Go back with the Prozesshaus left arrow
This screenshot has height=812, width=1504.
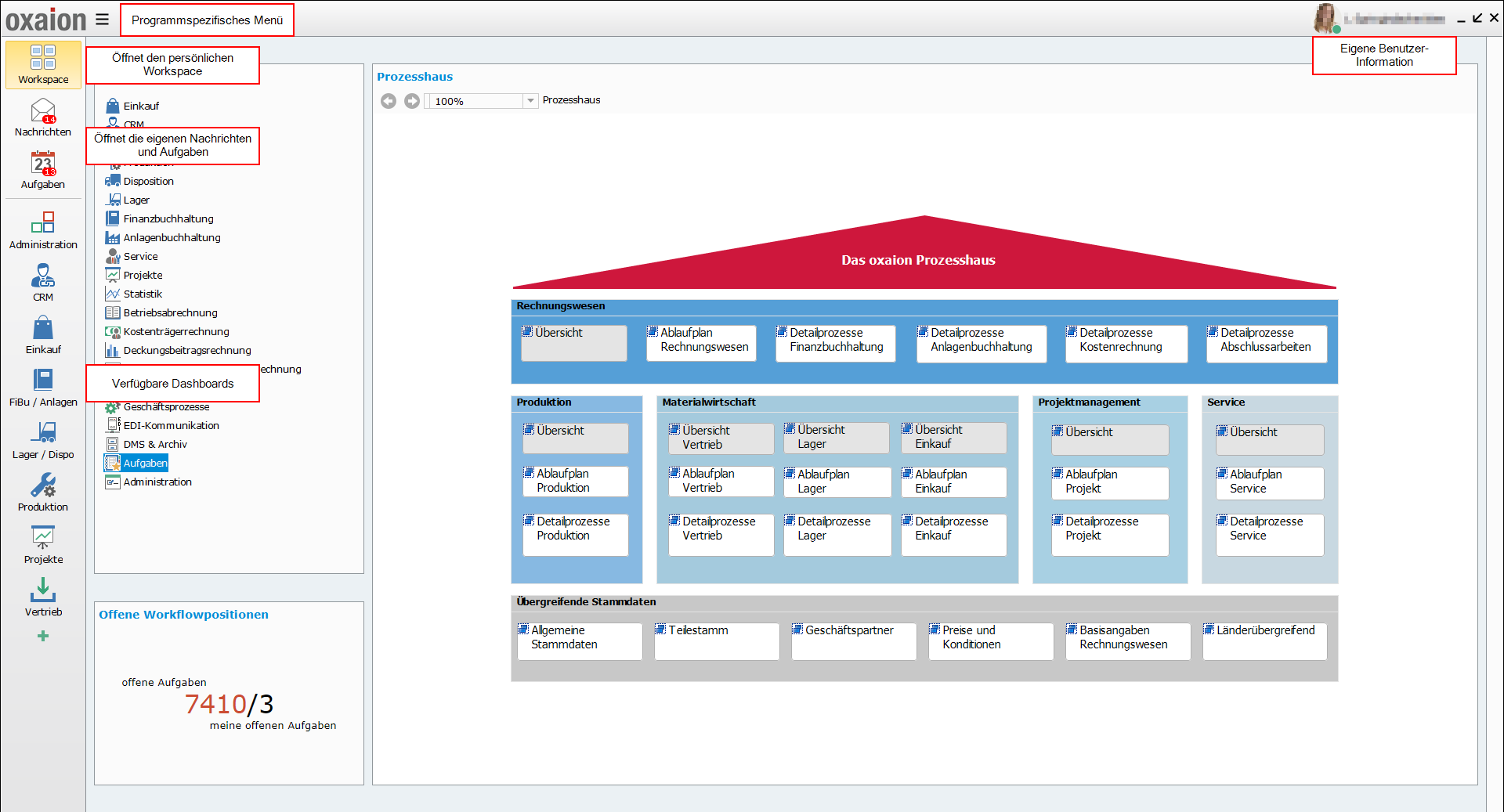389,101
